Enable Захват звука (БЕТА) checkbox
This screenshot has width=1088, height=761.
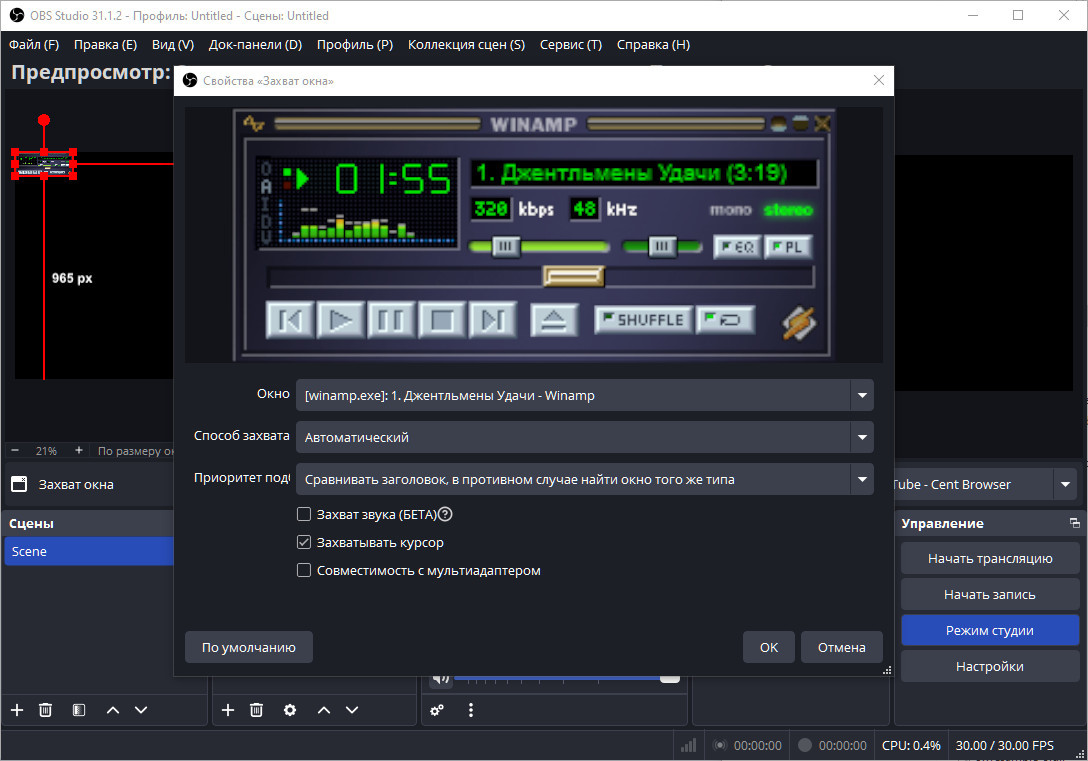point(304,514)
